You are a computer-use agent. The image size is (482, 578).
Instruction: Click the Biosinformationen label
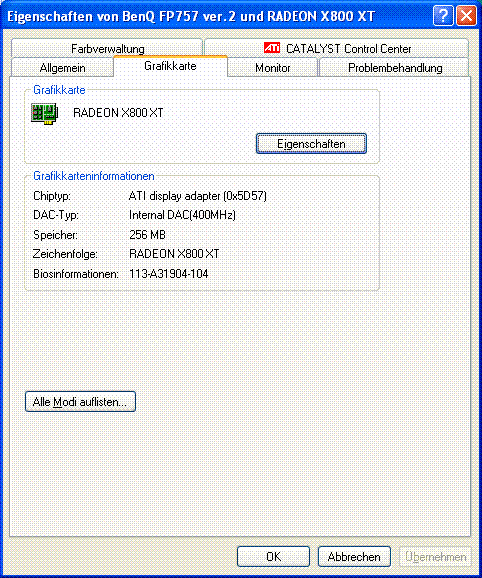click(x=76, y=274)
